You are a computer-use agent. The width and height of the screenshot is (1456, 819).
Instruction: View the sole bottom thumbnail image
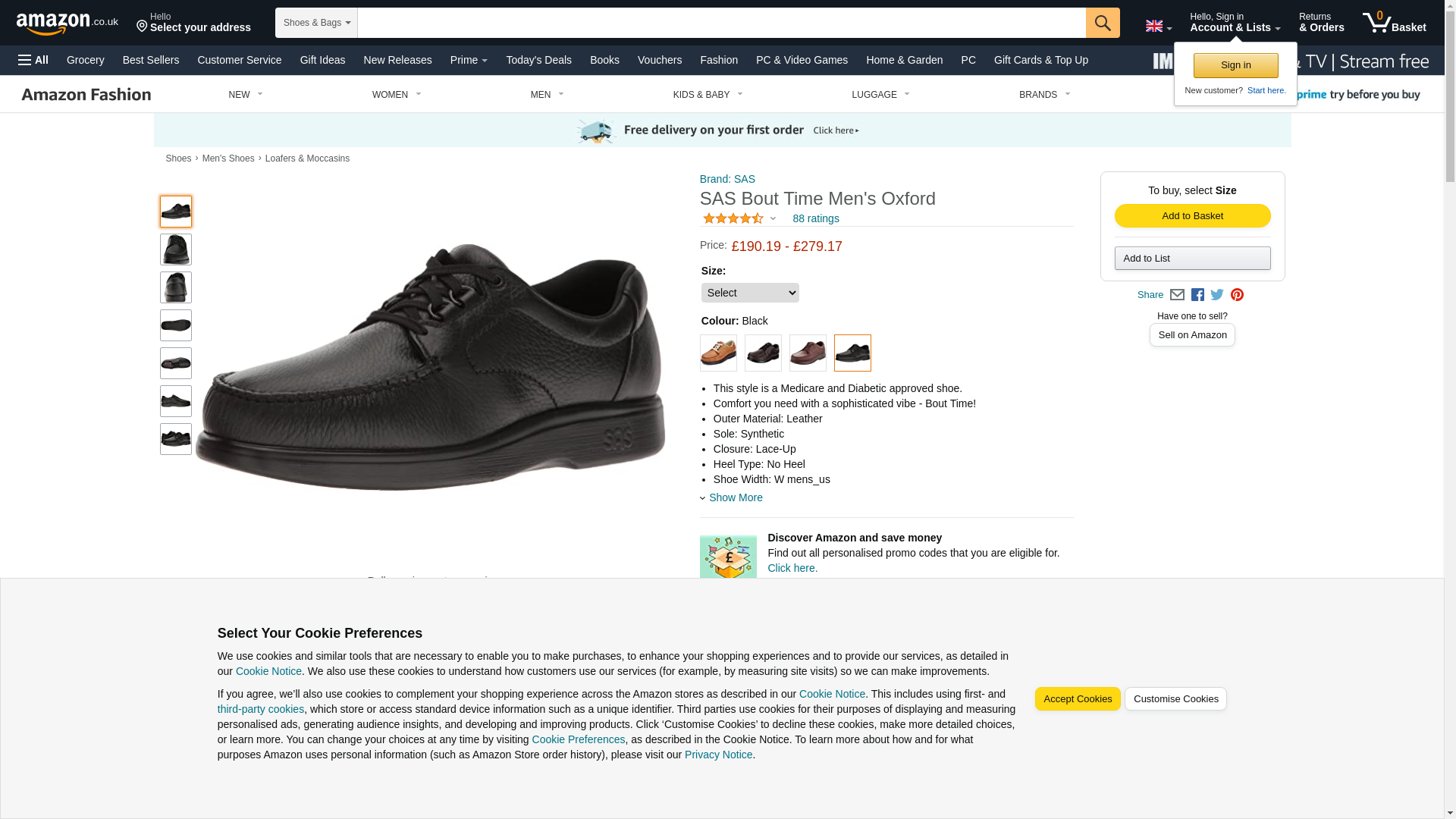pyautogui.click(x=176, y=325)
